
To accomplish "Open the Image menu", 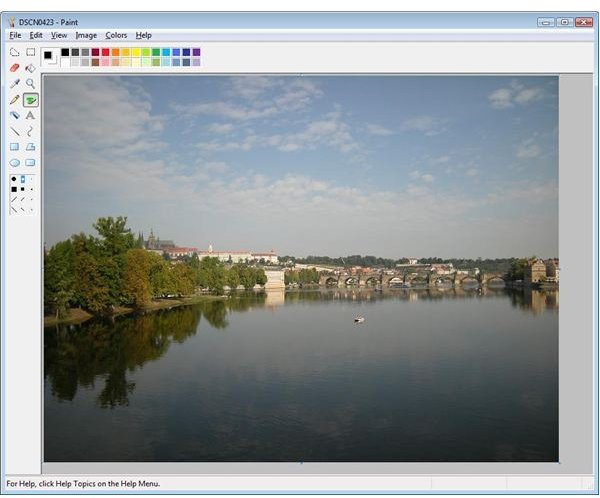I will (x=86, y=35).
